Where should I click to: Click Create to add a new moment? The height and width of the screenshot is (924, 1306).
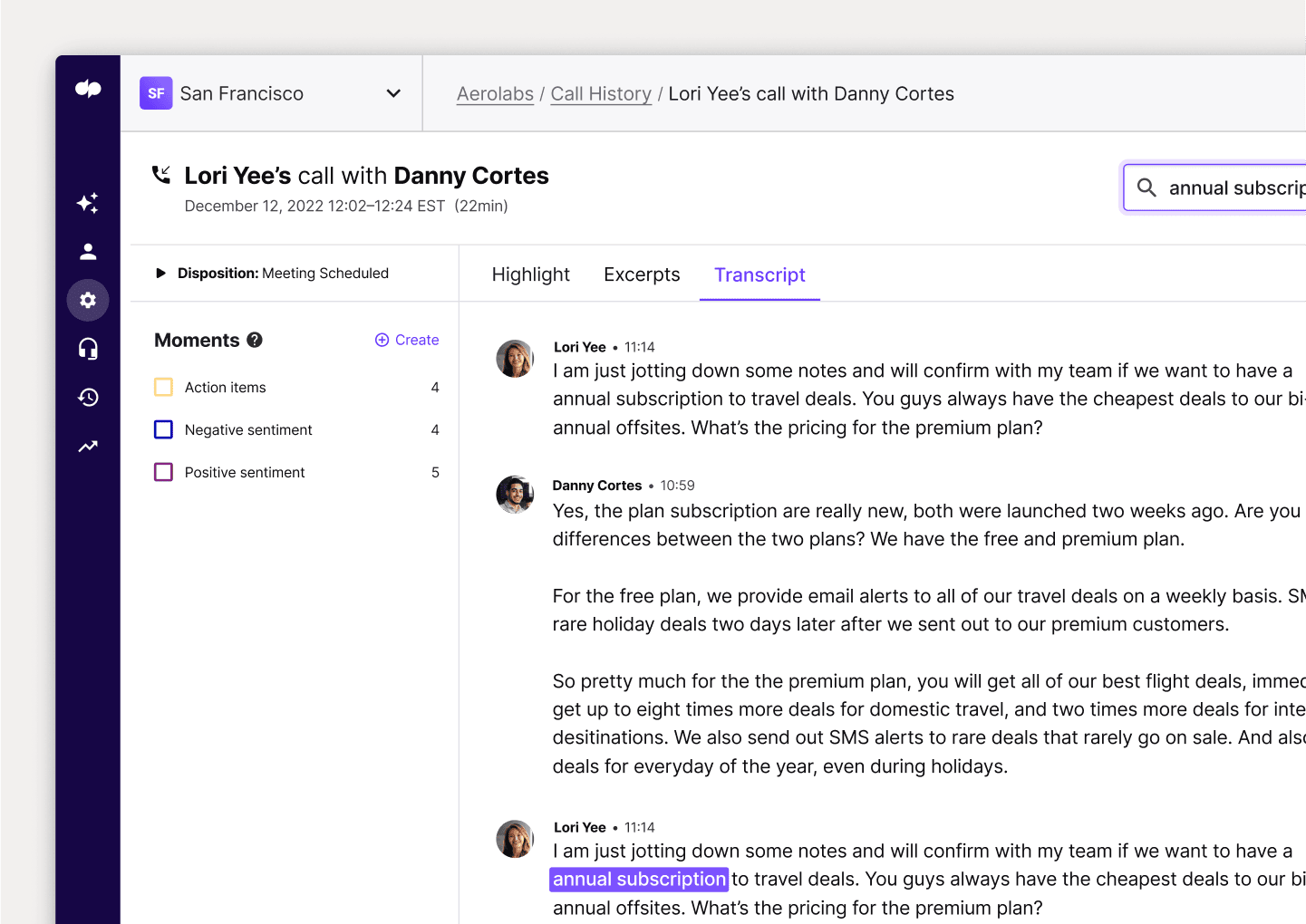coord(406,340)
